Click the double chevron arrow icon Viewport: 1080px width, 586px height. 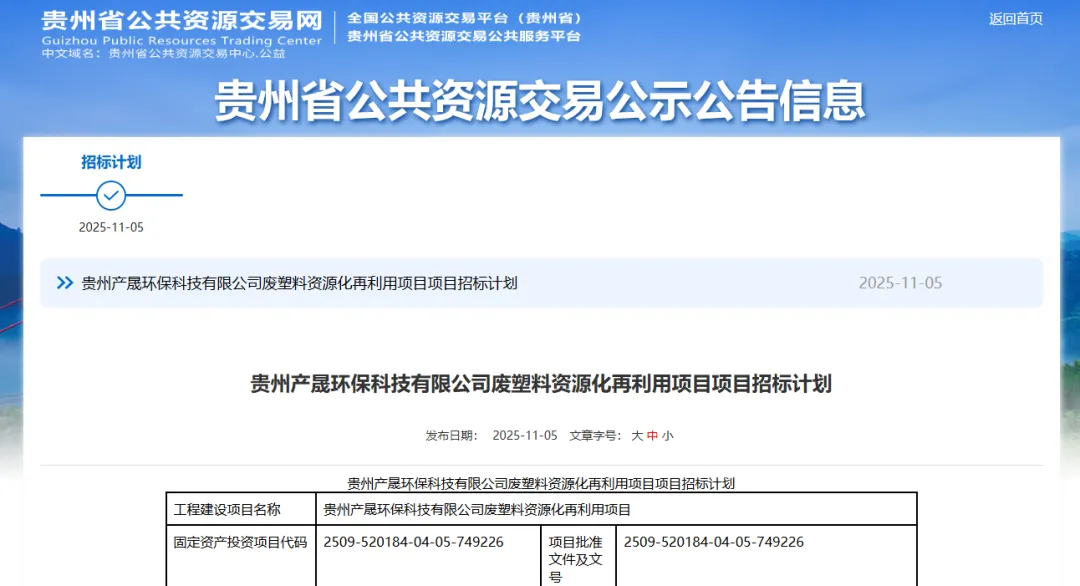65,283
